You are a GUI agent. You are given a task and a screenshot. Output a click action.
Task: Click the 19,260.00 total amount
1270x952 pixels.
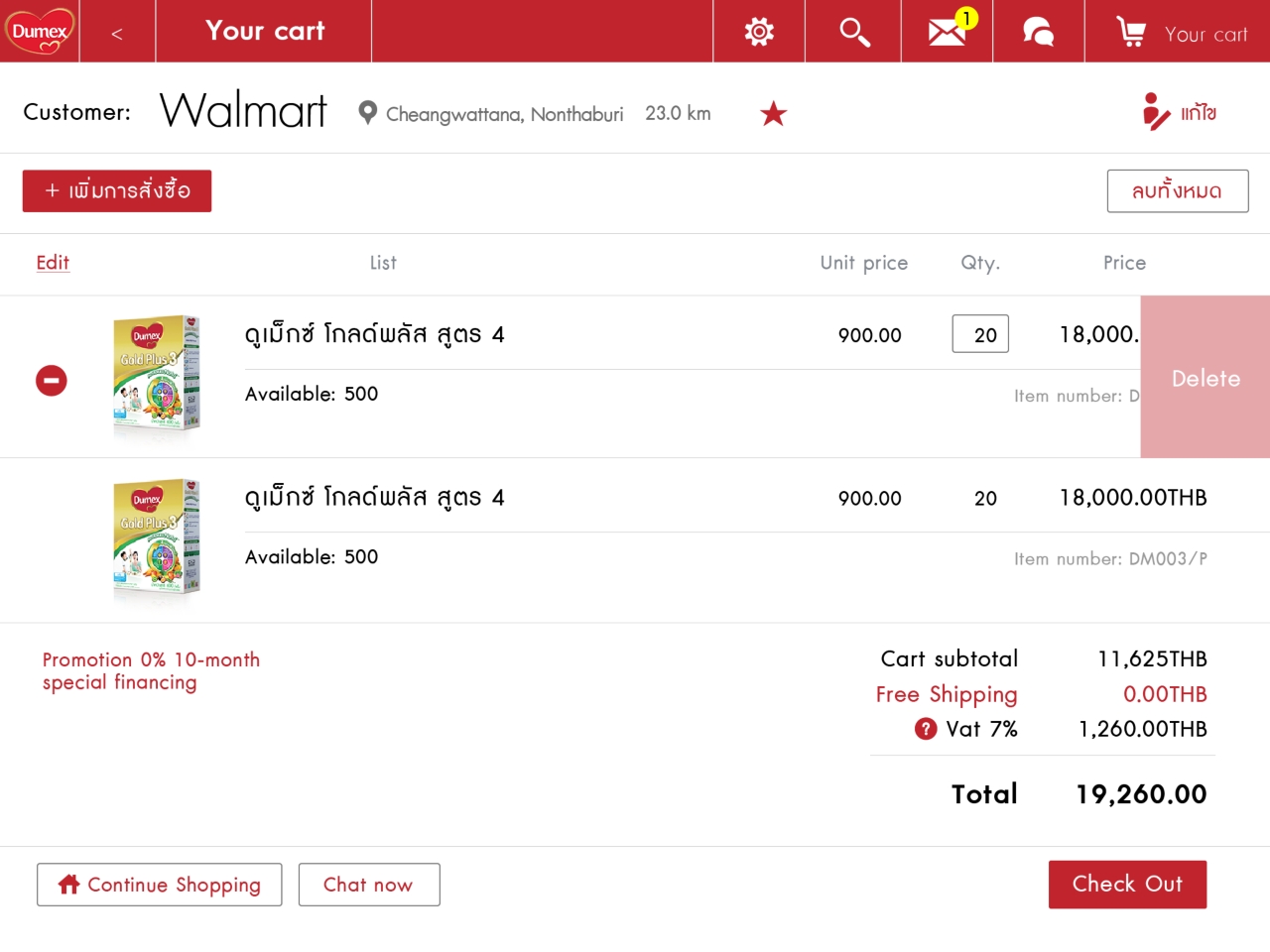pos(1141,793)
